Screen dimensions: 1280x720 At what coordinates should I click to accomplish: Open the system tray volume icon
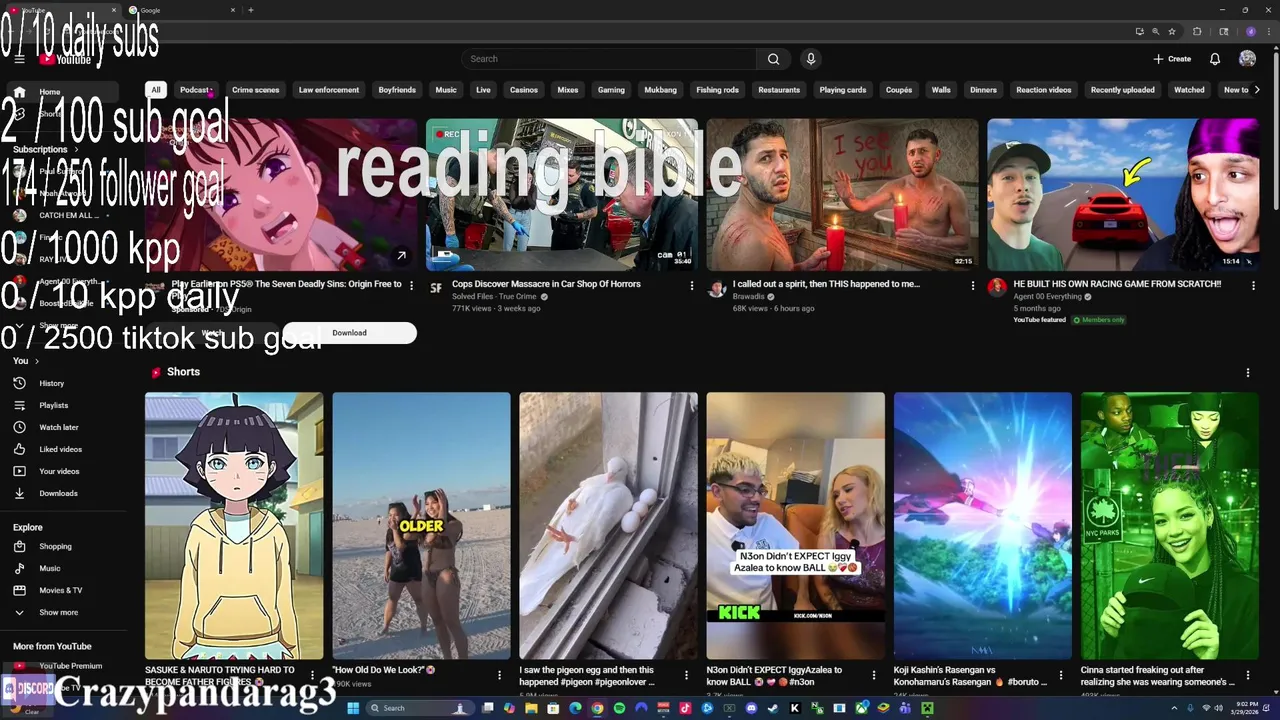click(1219, 708)
